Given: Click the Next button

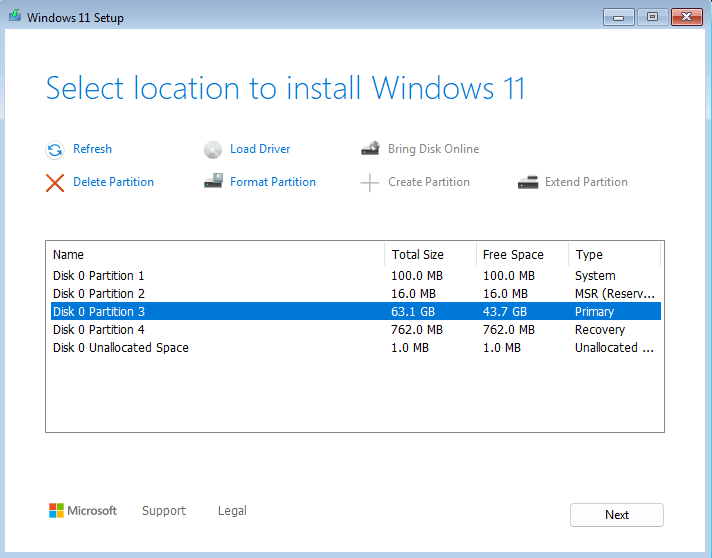Looking at the screenshot, I should point(617,515).
